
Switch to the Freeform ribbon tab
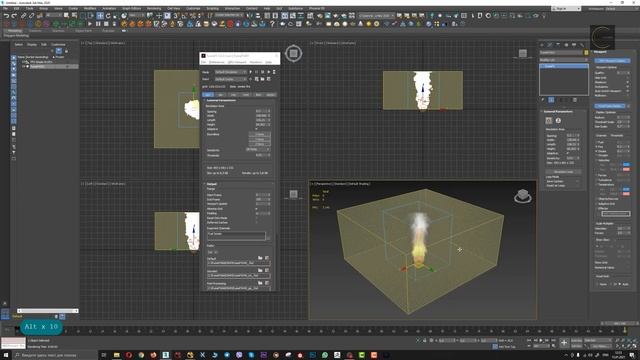35,31
